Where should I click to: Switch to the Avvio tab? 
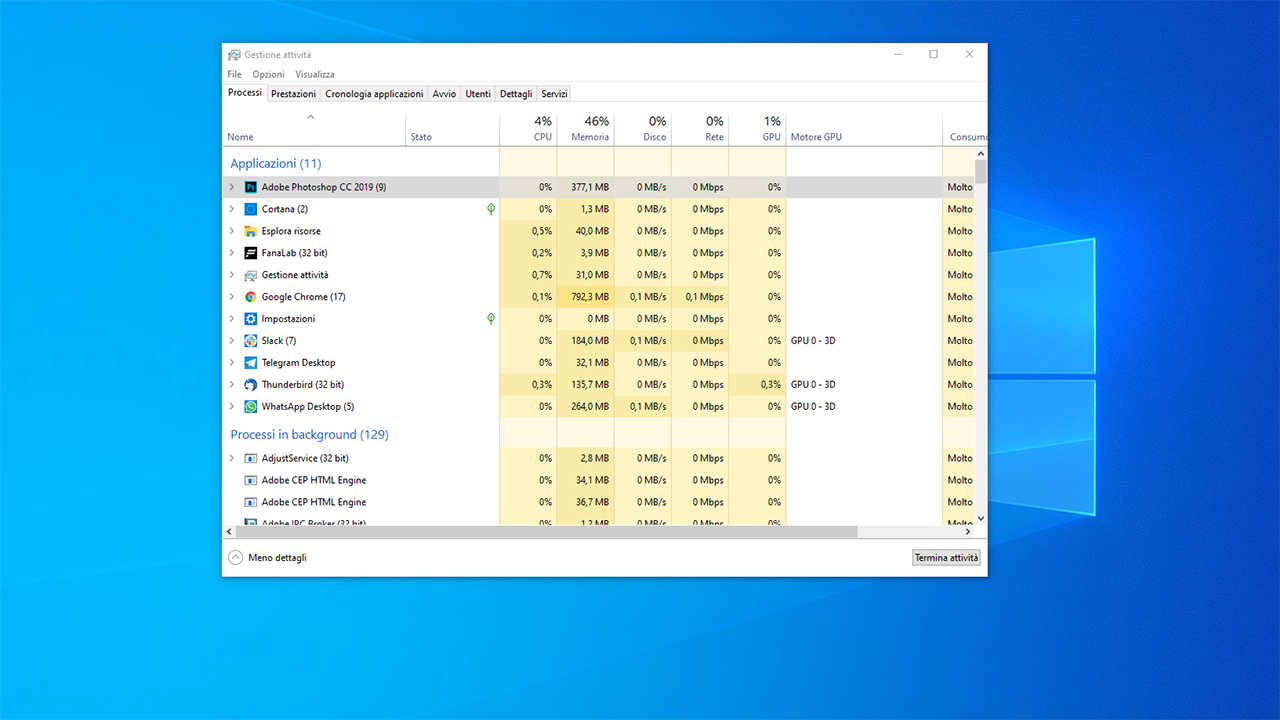pos(444,94)
